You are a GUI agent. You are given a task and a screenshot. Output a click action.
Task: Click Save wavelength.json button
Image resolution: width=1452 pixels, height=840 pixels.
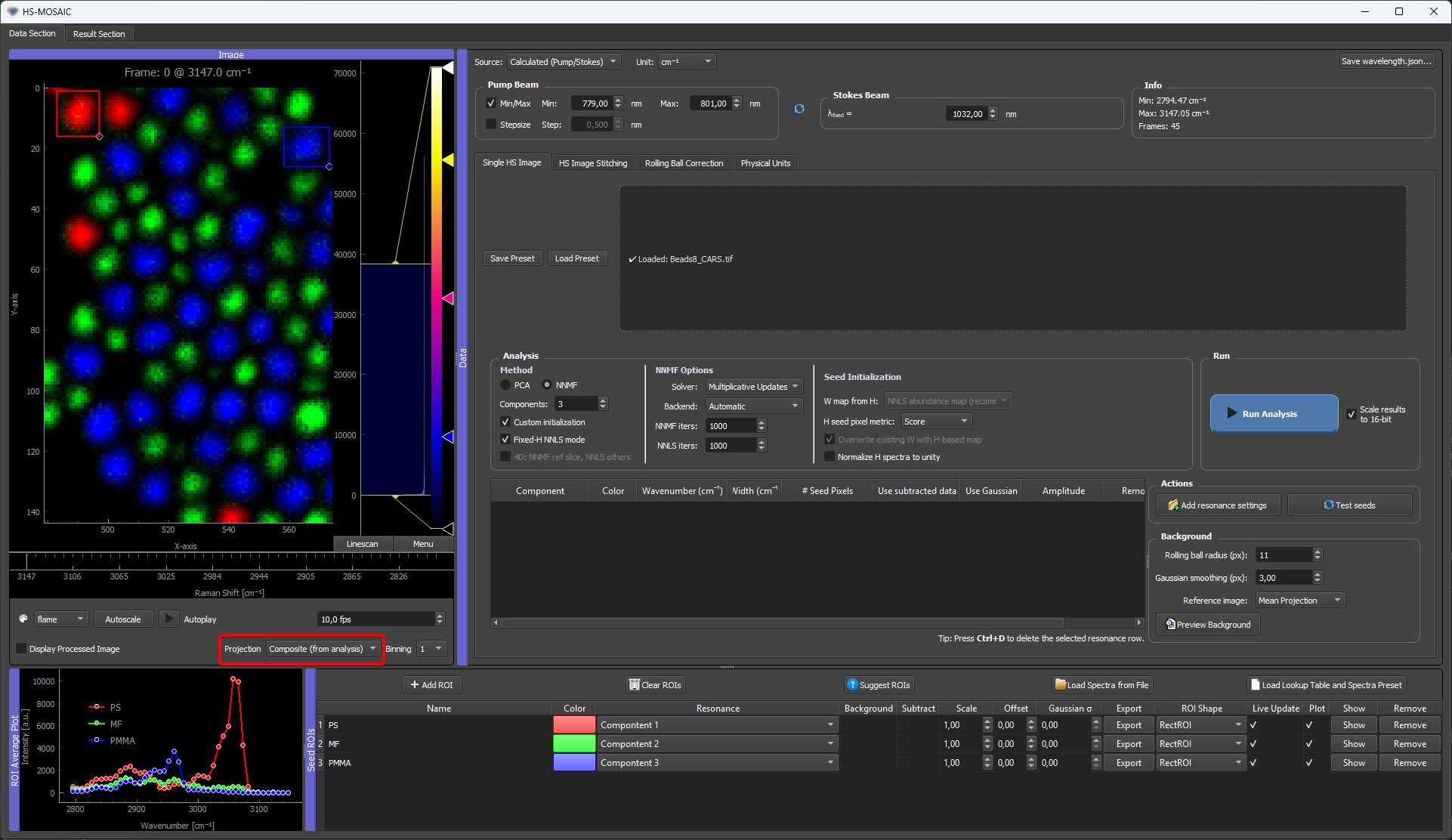(1386, 61)
